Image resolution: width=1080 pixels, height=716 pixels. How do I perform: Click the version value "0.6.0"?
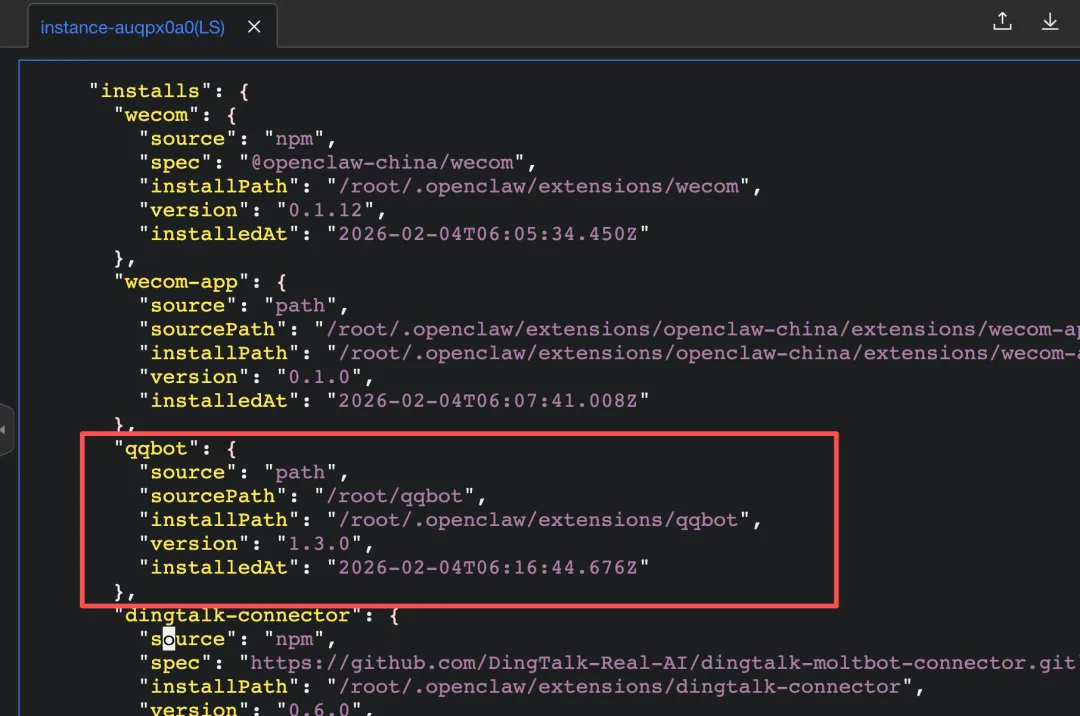point(319,708)
